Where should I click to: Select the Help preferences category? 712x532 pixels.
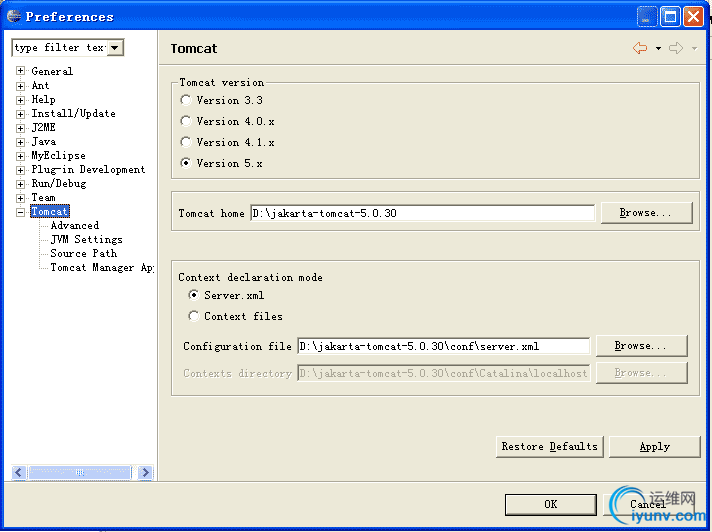[43, 99]
